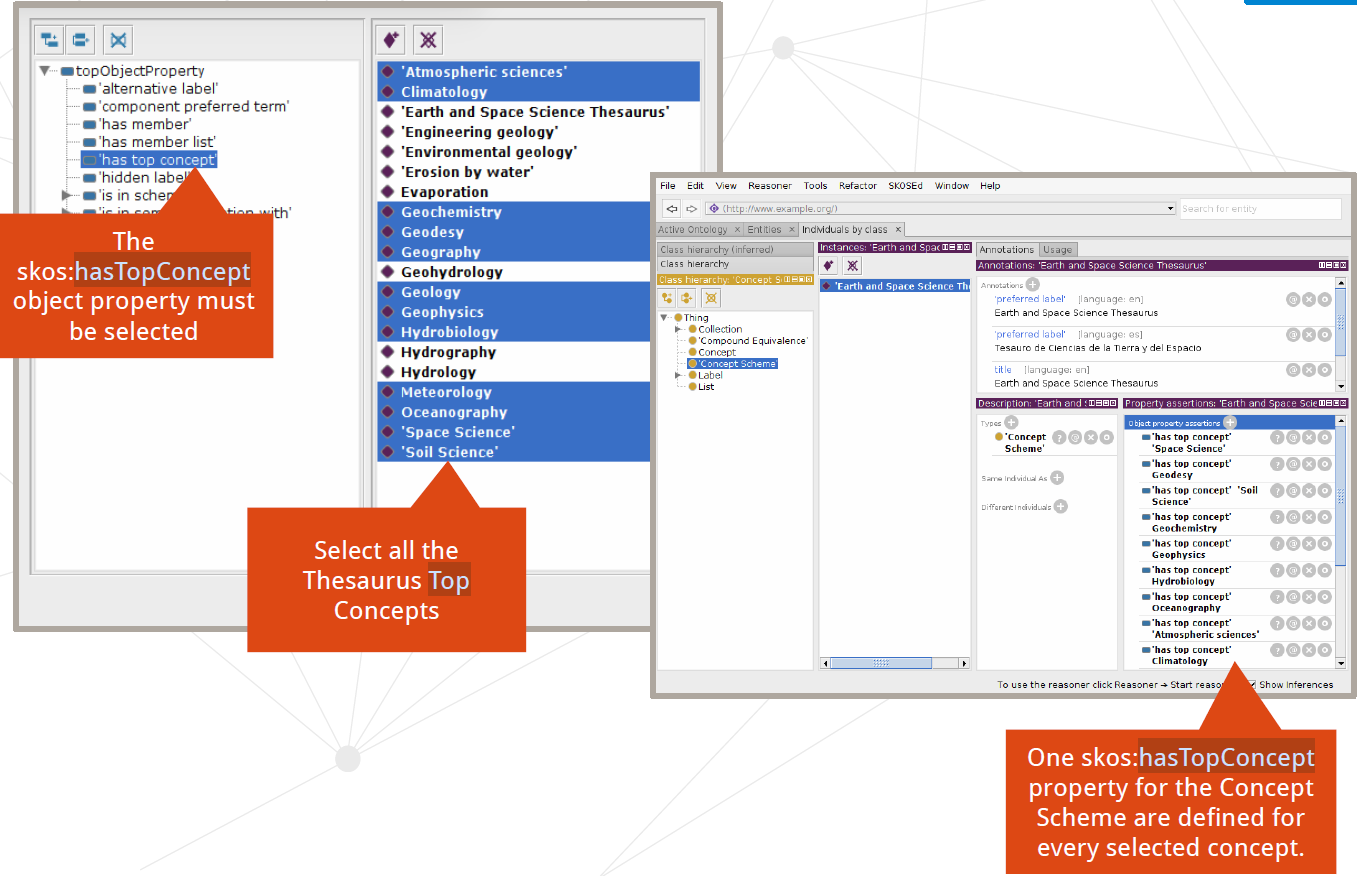The width and height of the screenshot is (1357, 876).
Task: Click the add individual diamond icon
Action: pyautogui.click(x=390, y=39)
